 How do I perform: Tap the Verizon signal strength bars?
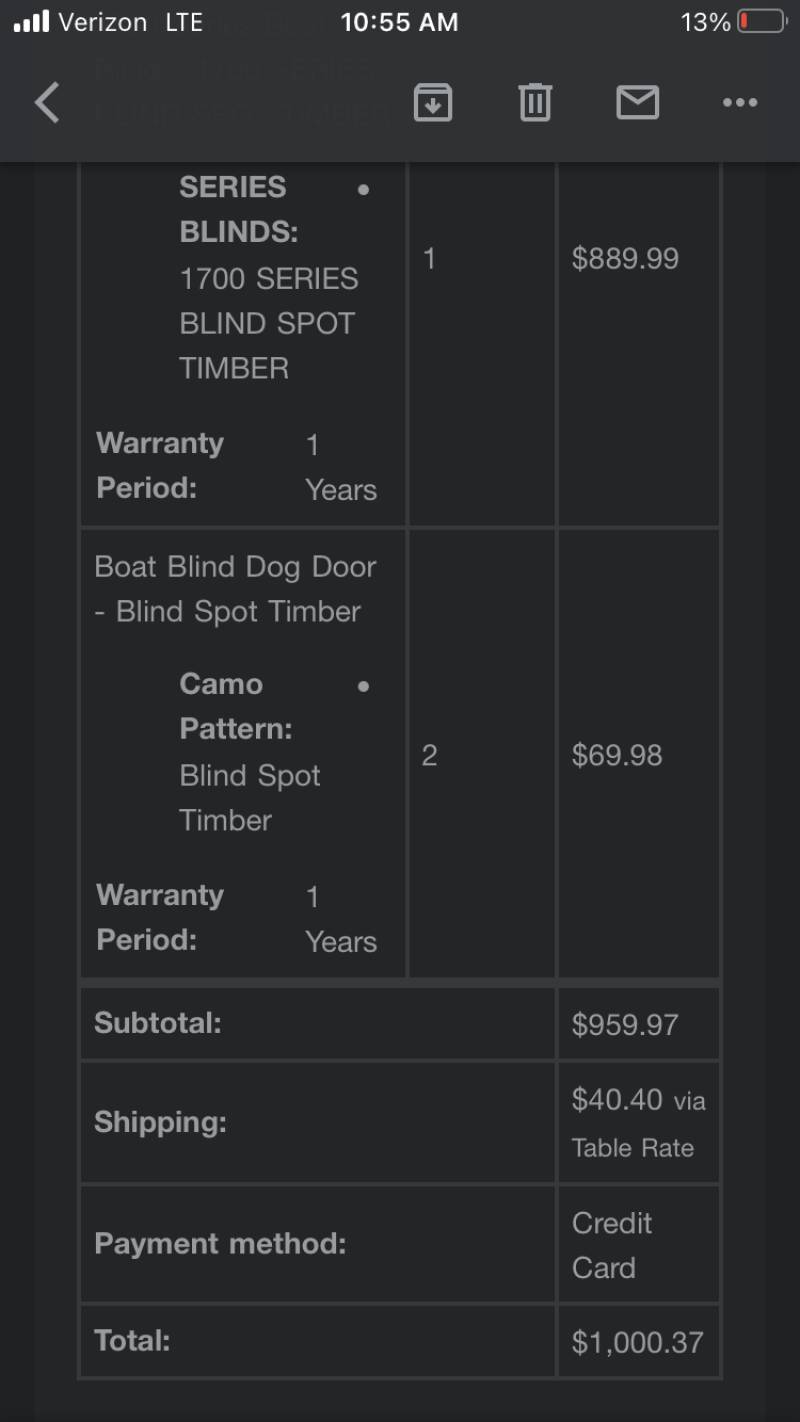coord(31,22)
